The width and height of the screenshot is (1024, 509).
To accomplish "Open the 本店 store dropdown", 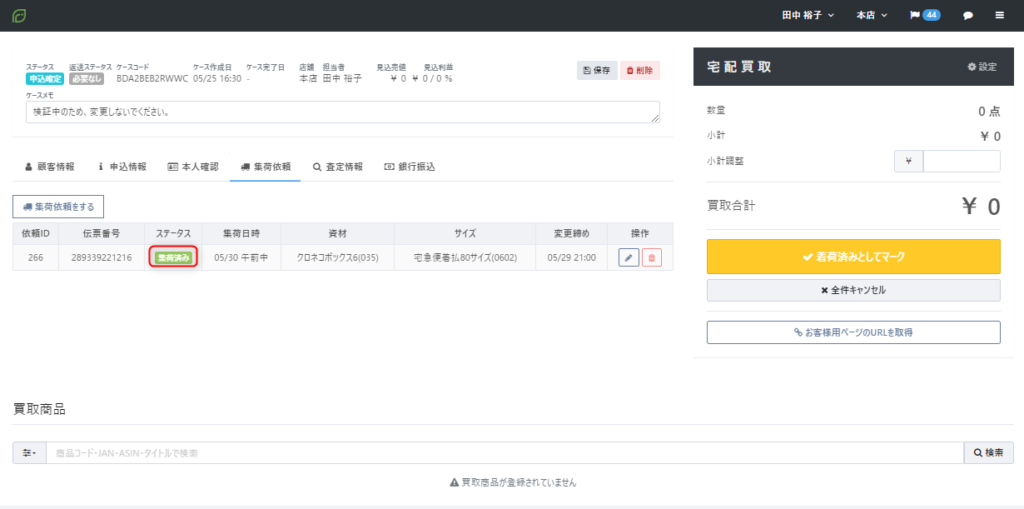I will (x=872, y=16).
